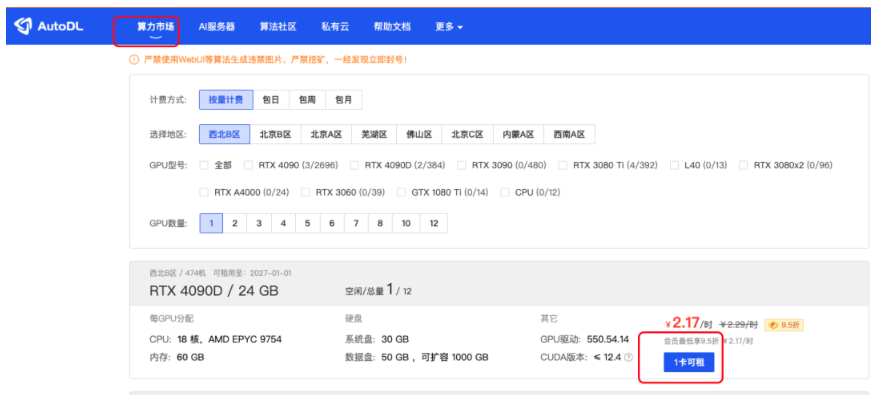
Task: Check the RTX 3060 (0/39) checkbox
Action: [306, 193]
